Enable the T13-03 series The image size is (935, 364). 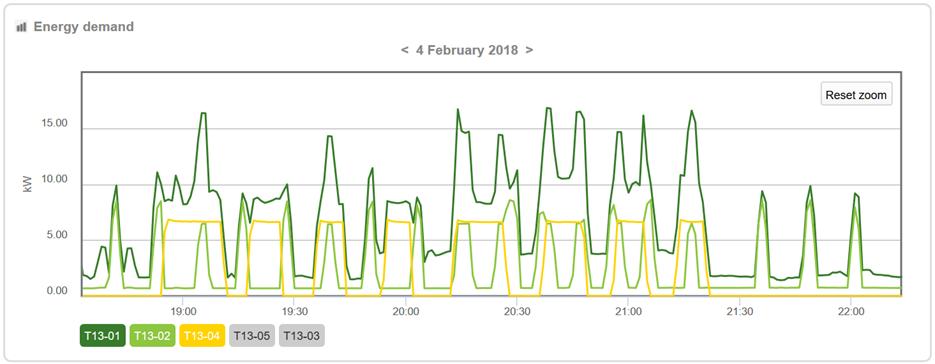pyautogui.click(x=301, y=336)
